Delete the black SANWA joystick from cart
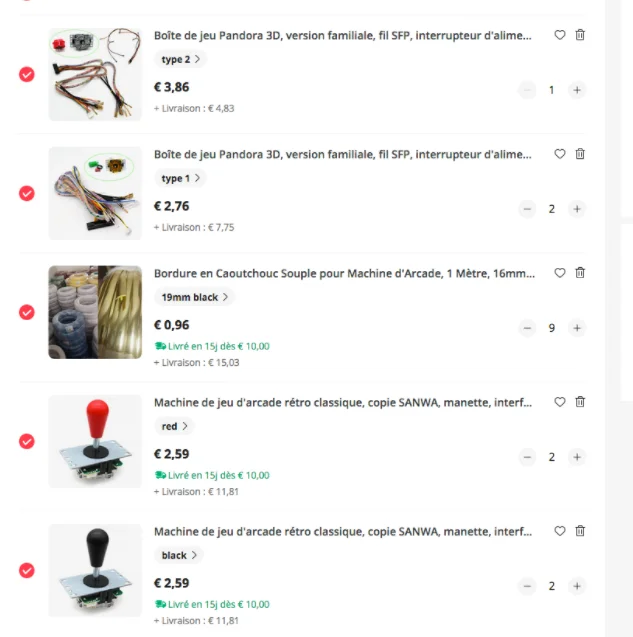Viewport: 633px width, 637px height. click(580, 531)
